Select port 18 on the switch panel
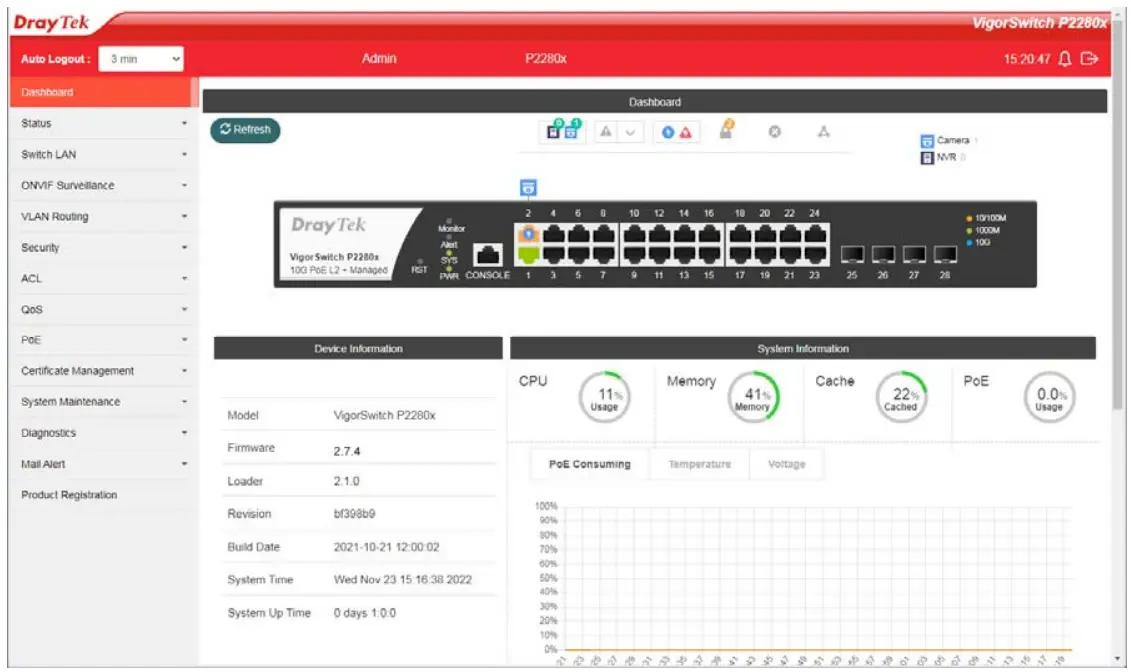Image resolution: width=1131 pixels, height=672 pixels. point(739,234)
